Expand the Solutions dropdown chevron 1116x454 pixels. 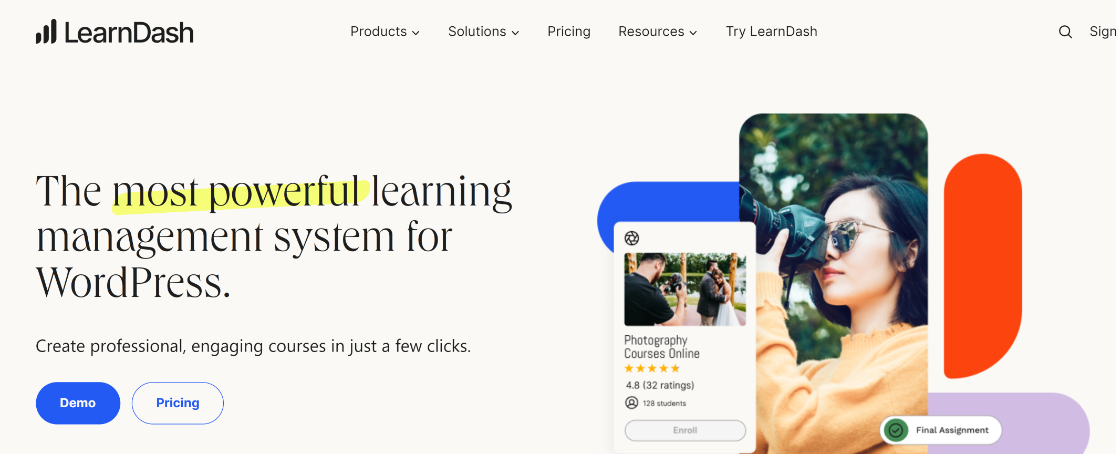click(515, 33)
